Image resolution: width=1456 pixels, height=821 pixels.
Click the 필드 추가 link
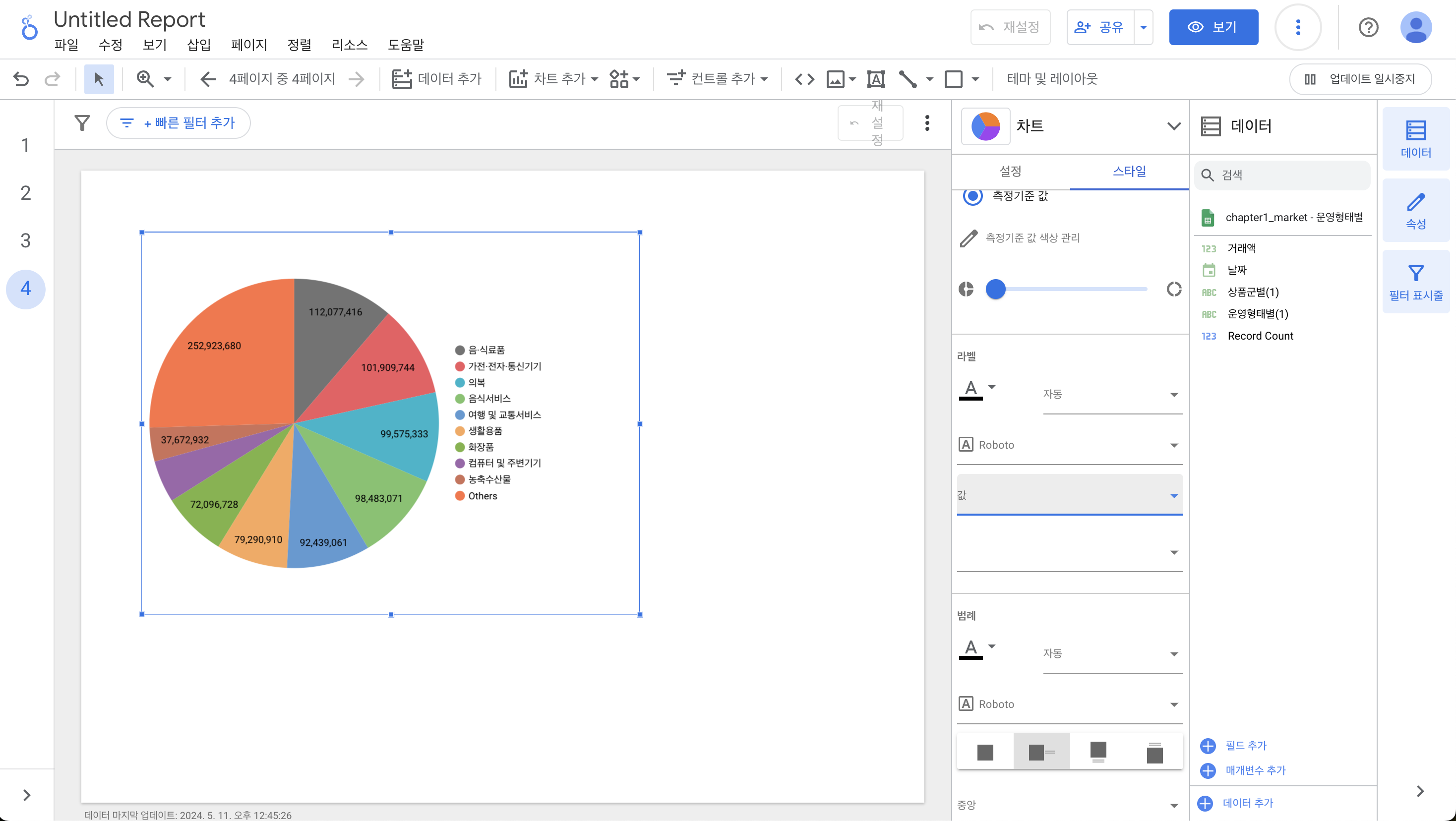pyautogui.click(x=1245, y=745)
